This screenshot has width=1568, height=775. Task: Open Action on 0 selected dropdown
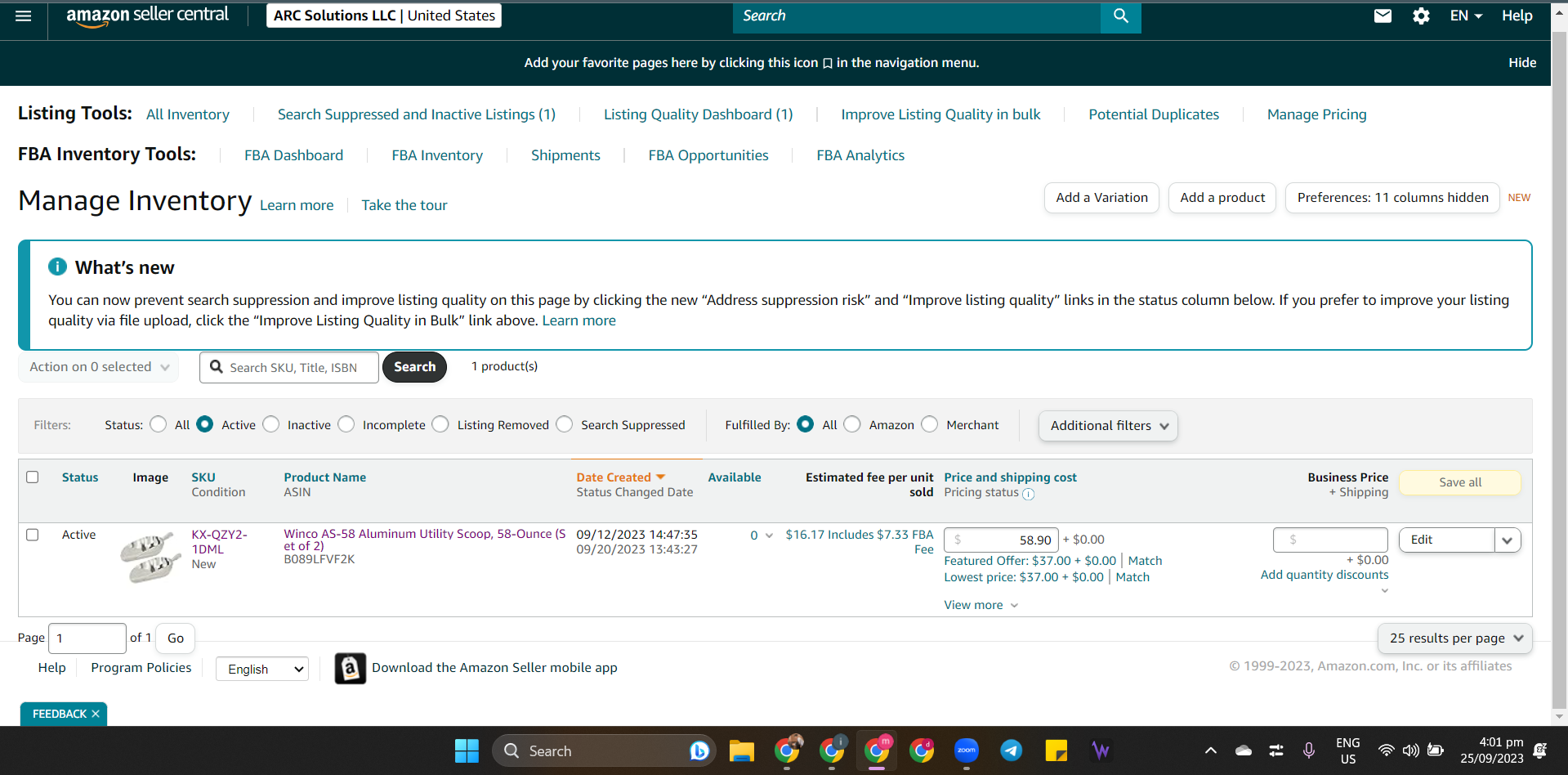[x=100, y=367]
